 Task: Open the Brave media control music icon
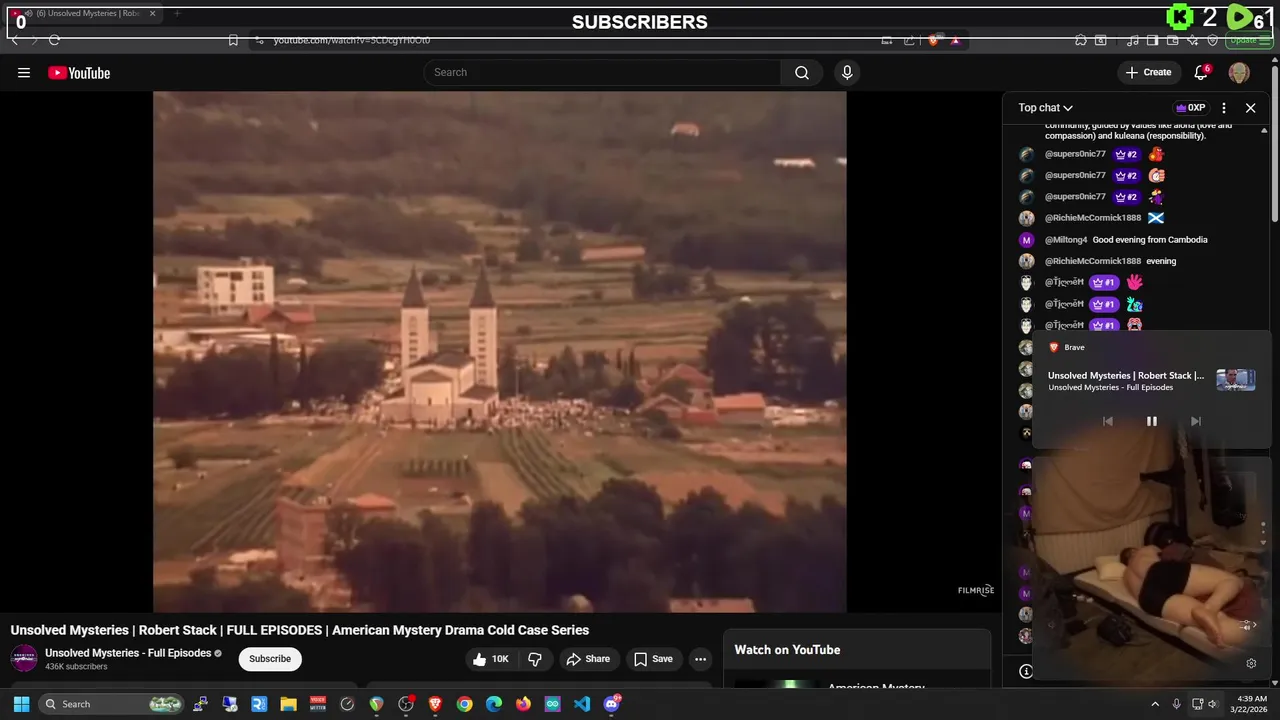1132,40
